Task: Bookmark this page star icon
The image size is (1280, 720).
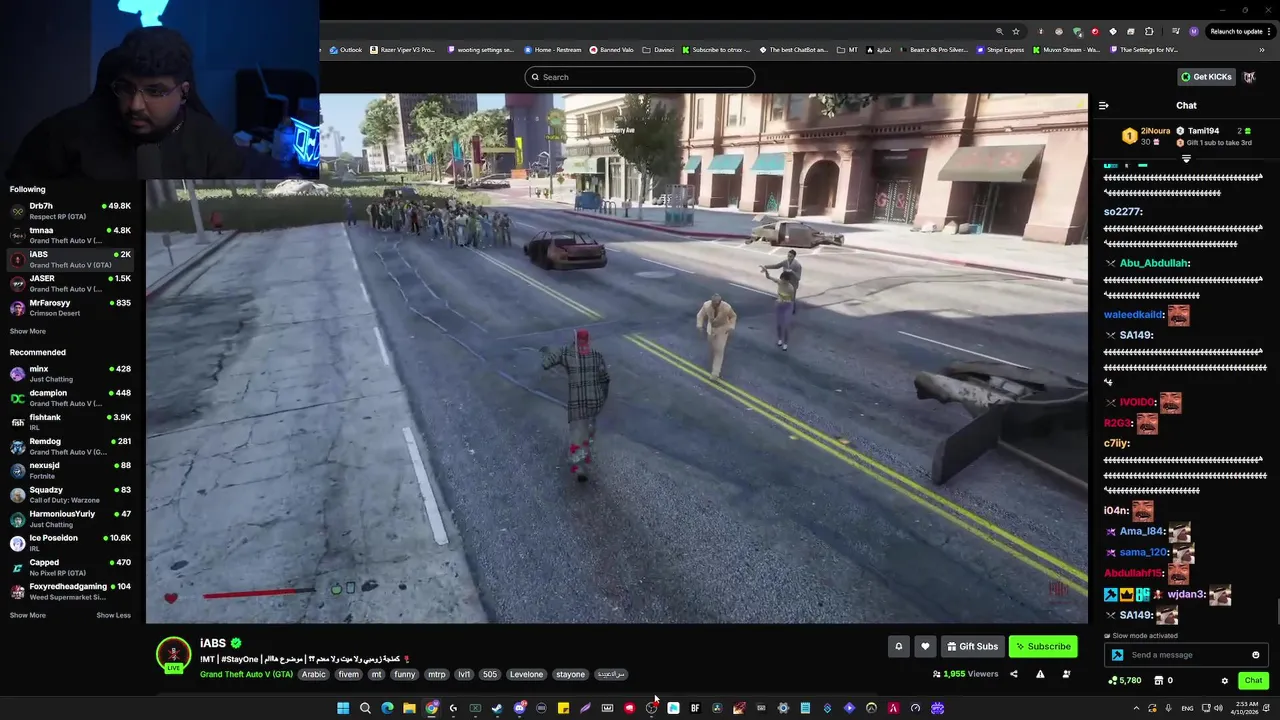Action: pos(1016,31)
